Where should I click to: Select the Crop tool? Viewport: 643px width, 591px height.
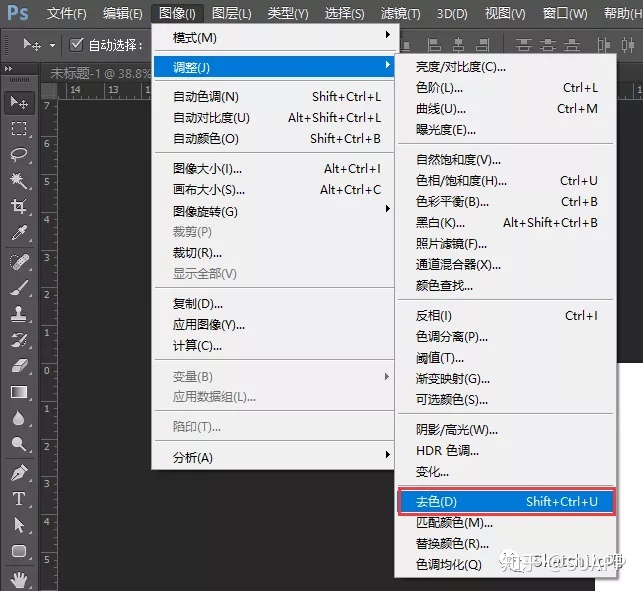[x=19, y=206]
